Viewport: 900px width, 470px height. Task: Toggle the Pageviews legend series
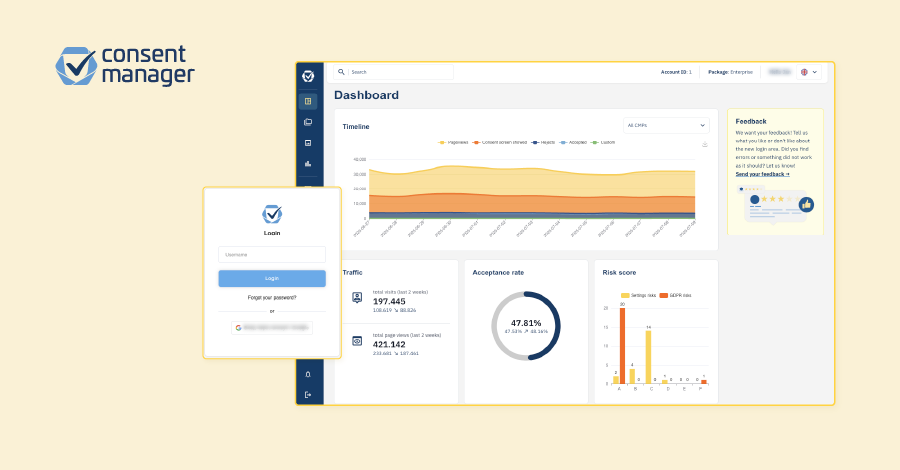[x=453, y=142]
